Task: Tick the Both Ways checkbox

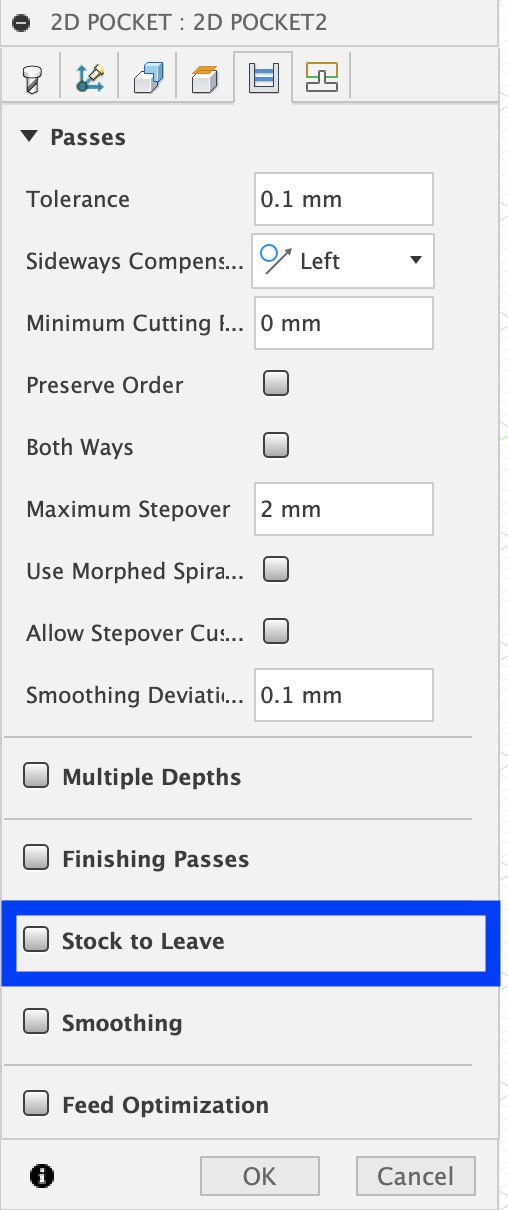Action: (275, 445)
